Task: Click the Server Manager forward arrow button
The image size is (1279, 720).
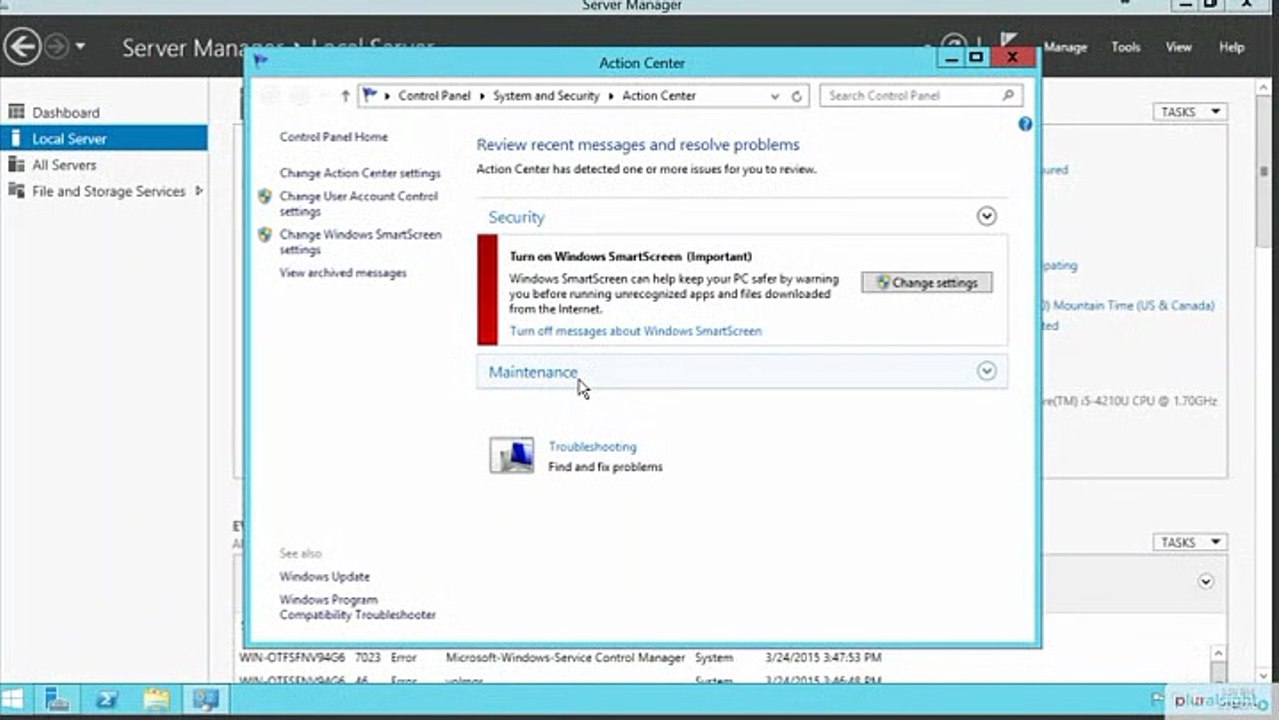Action: (x=57, y=46)
